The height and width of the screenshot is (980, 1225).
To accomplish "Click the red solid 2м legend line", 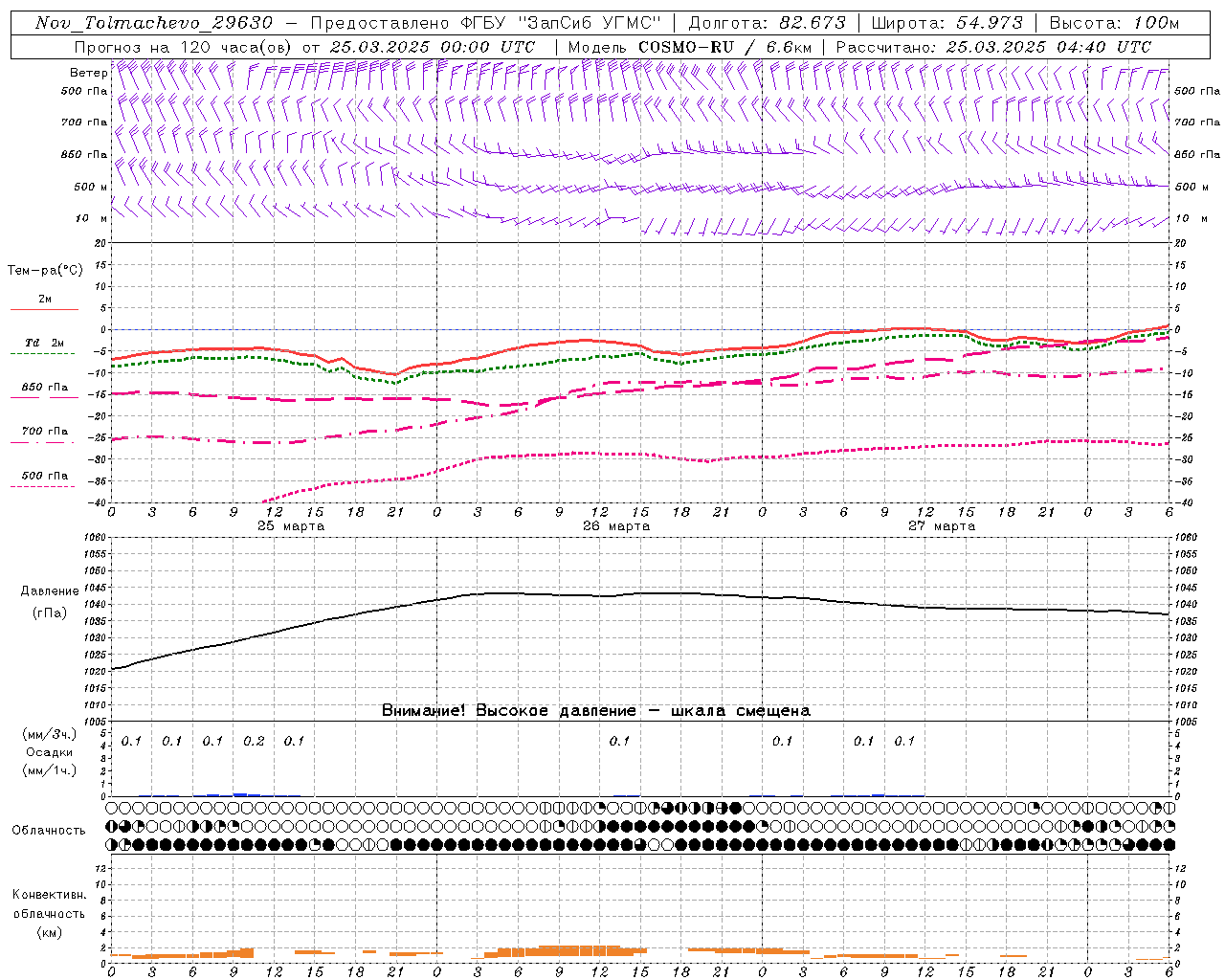I will coord(44,309).
